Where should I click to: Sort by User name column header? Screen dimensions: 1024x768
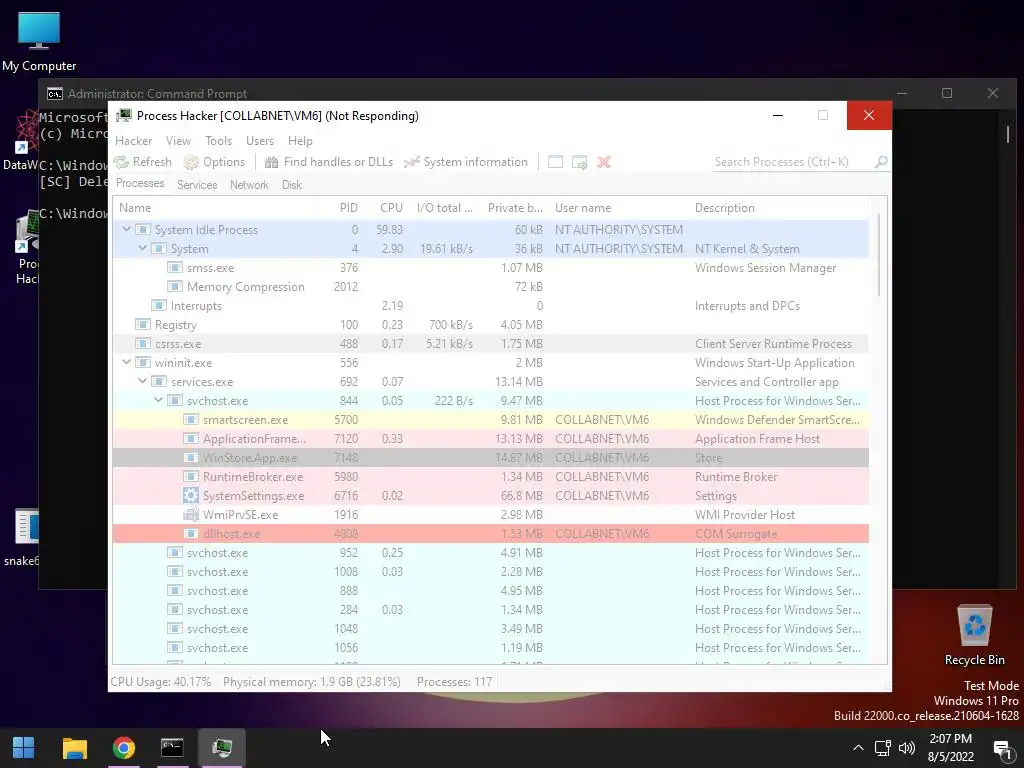619,208
